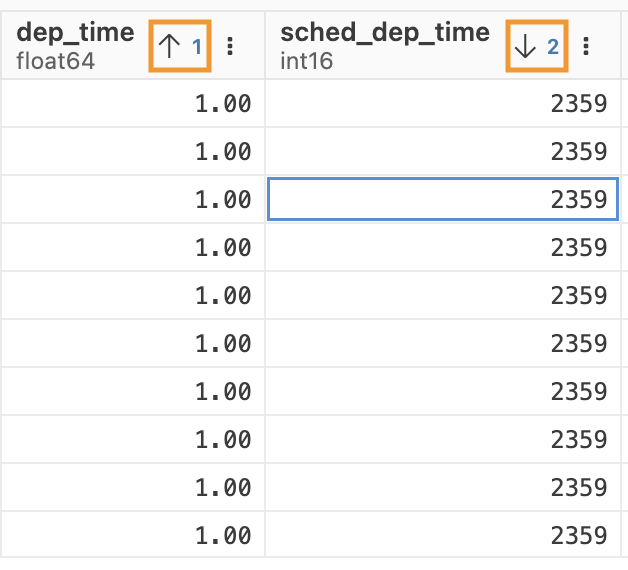628x570 pixels.
Task: Select the second row sched_dep_time cell
Action: [443, 151]
